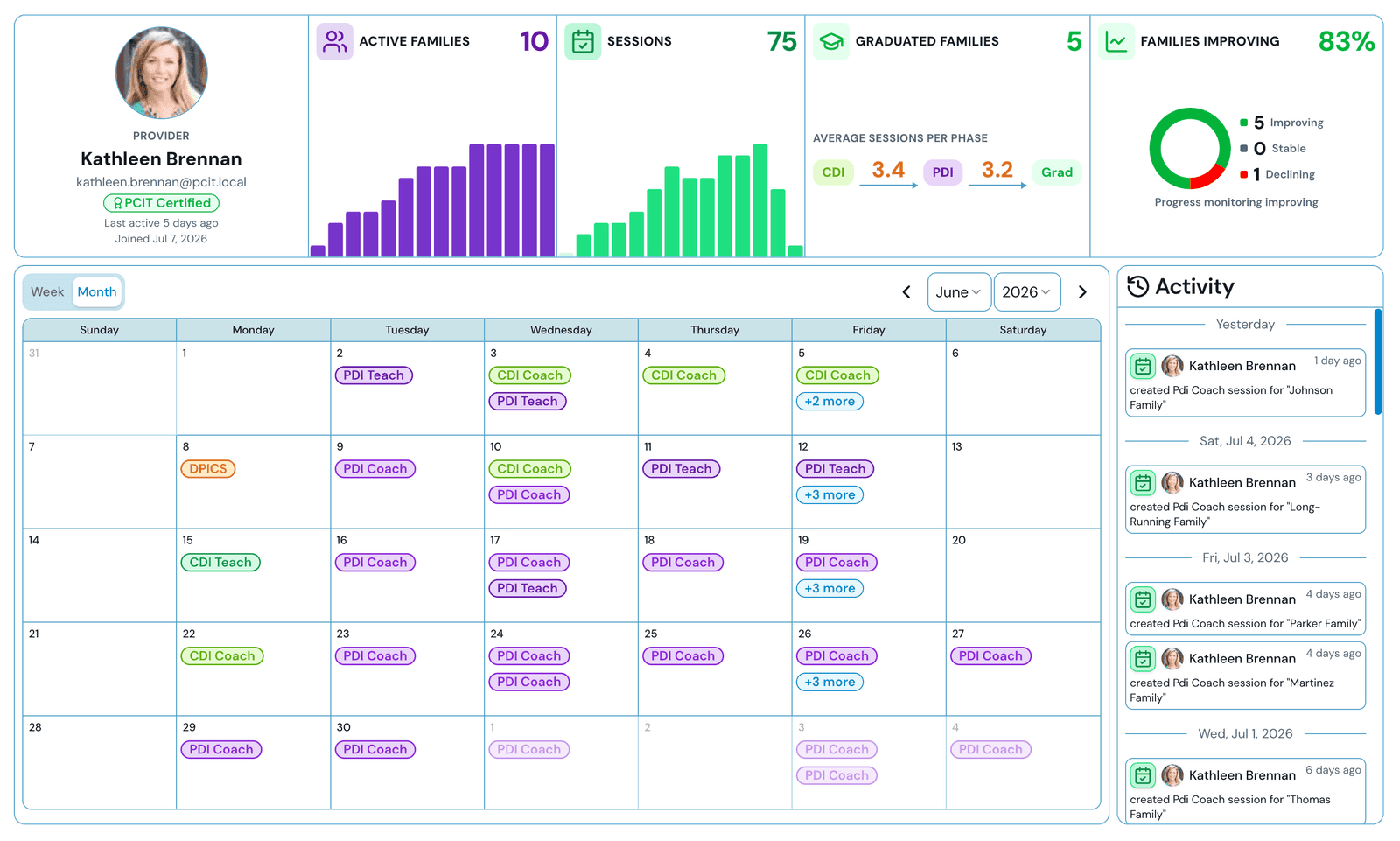Expand +3 more sessions on June 12
Viewport: 1400px width, 841px height.
829,495
